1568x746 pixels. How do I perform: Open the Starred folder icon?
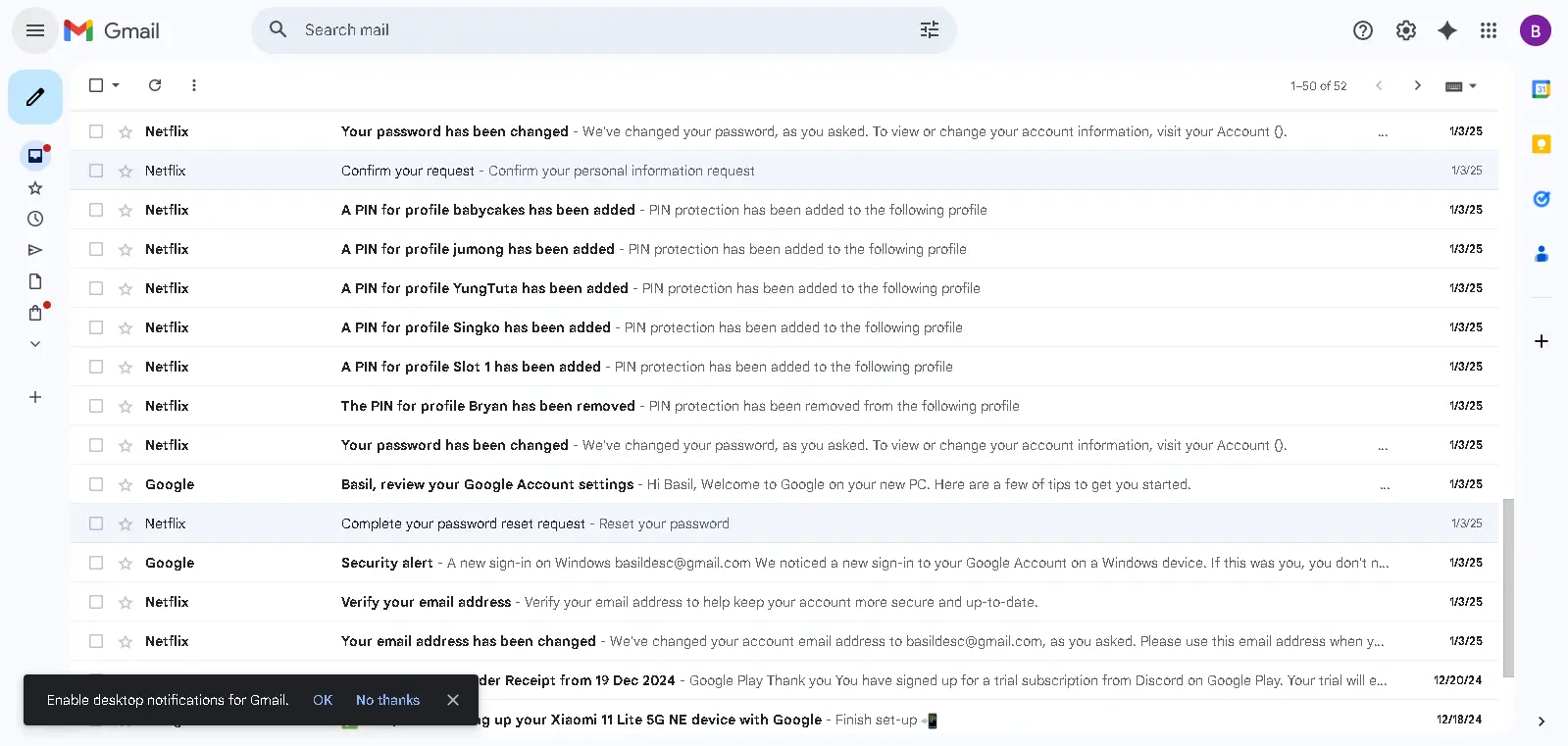(35, 187)
